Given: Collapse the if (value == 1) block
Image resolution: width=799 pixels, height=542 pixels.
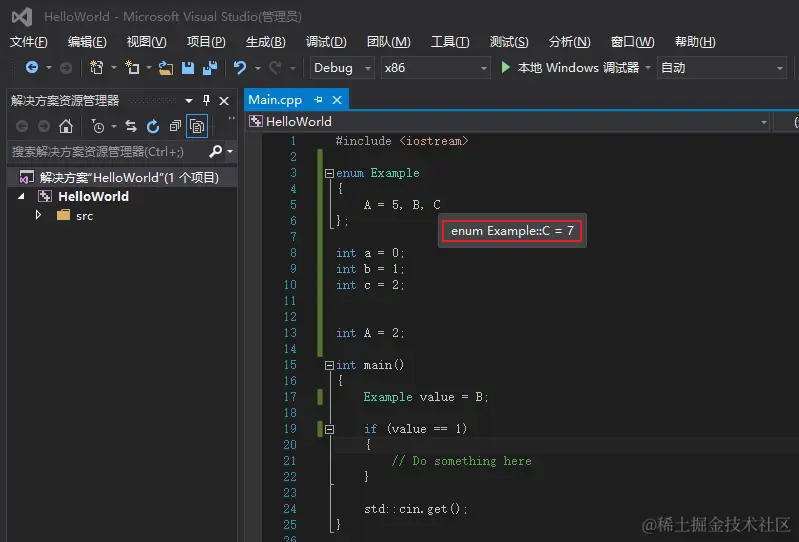Looking at the screenshot, I should 329,429.
